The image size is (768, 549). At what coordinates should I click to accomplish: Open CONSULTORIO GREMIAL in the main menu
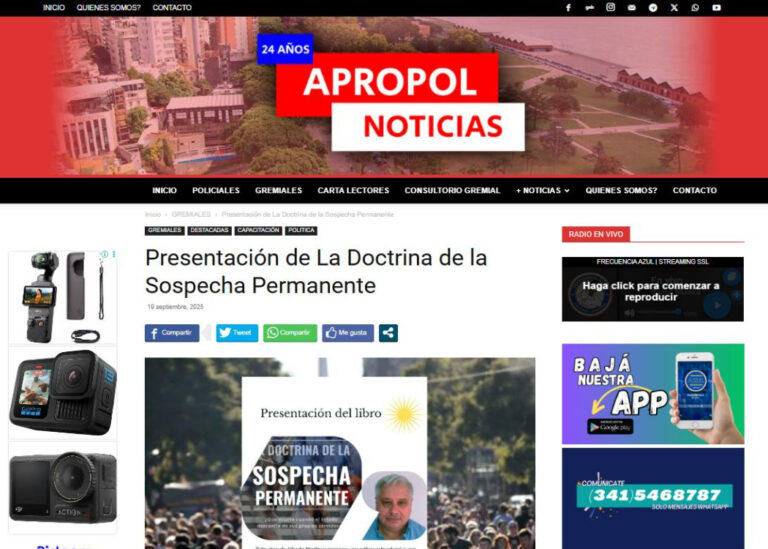click(x=453, y=191)
